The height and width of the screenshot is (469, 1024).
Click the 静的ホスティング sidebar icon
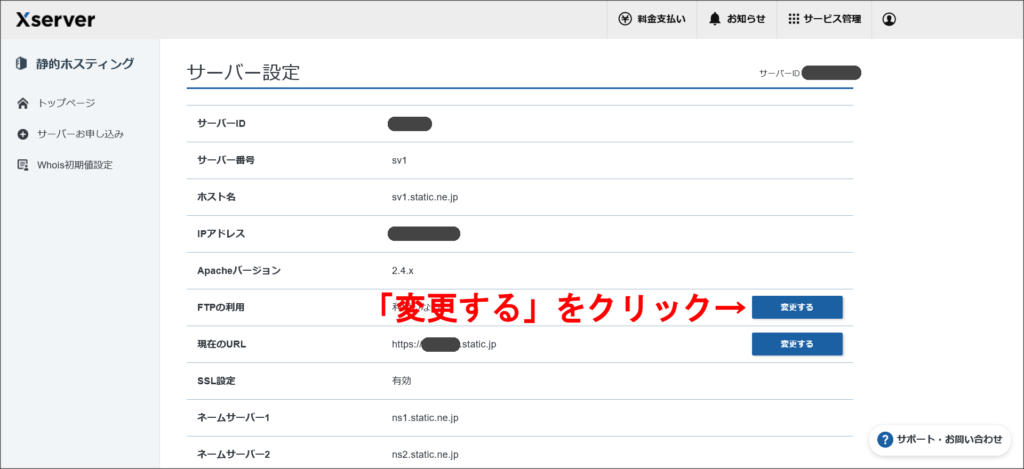(22, 64)
